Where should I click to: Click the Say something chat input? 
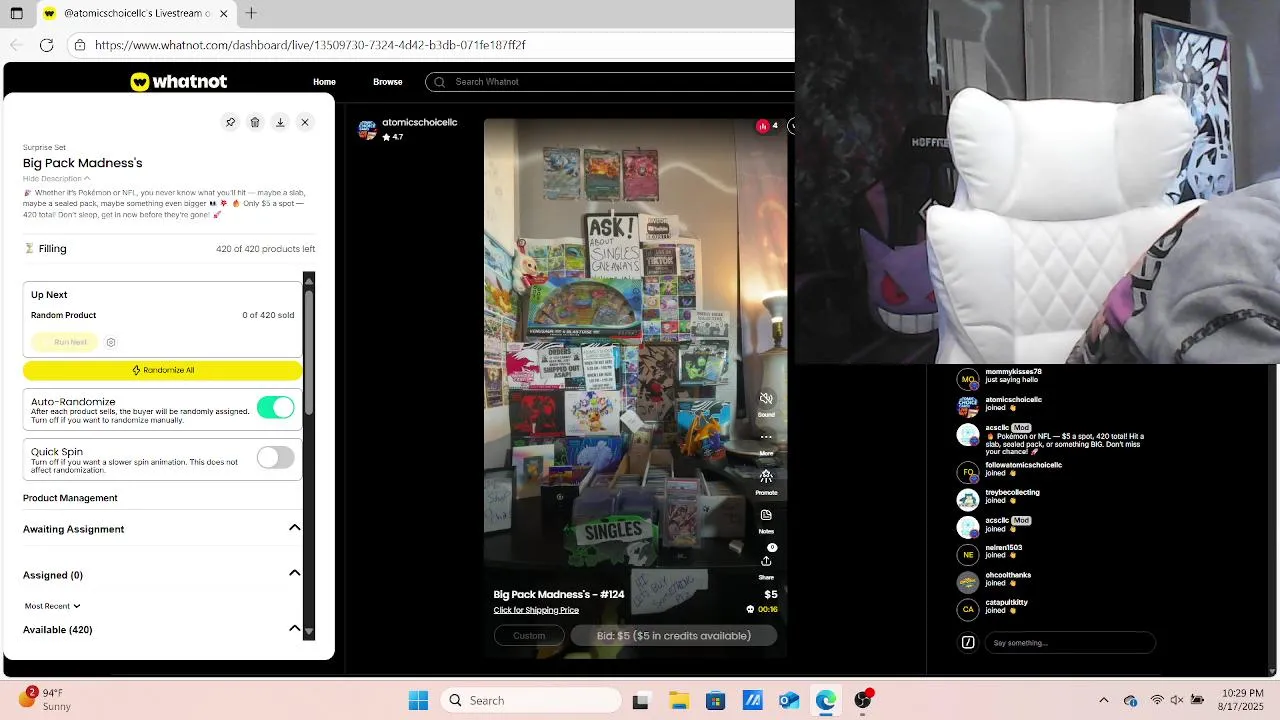pos(1070,643)
